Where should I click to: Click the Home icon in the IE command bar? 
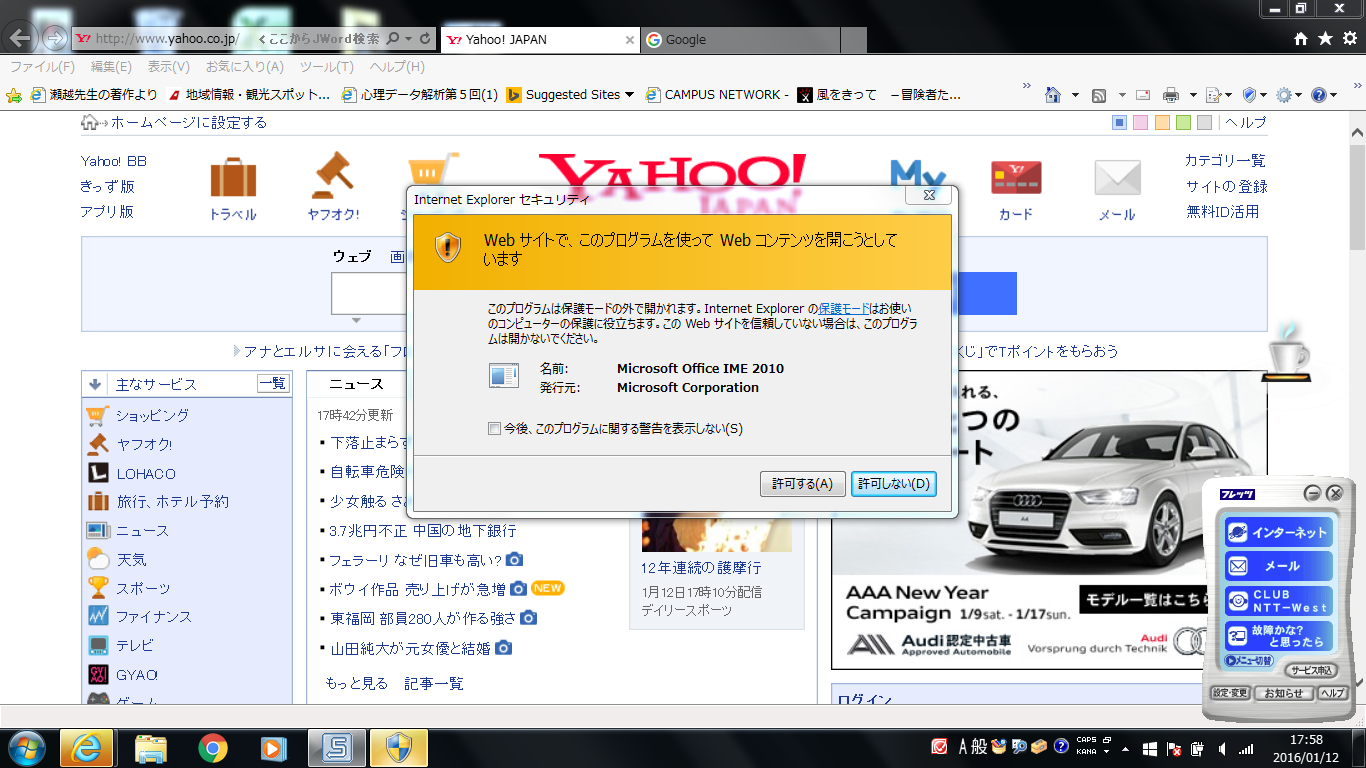[1052, 95]
